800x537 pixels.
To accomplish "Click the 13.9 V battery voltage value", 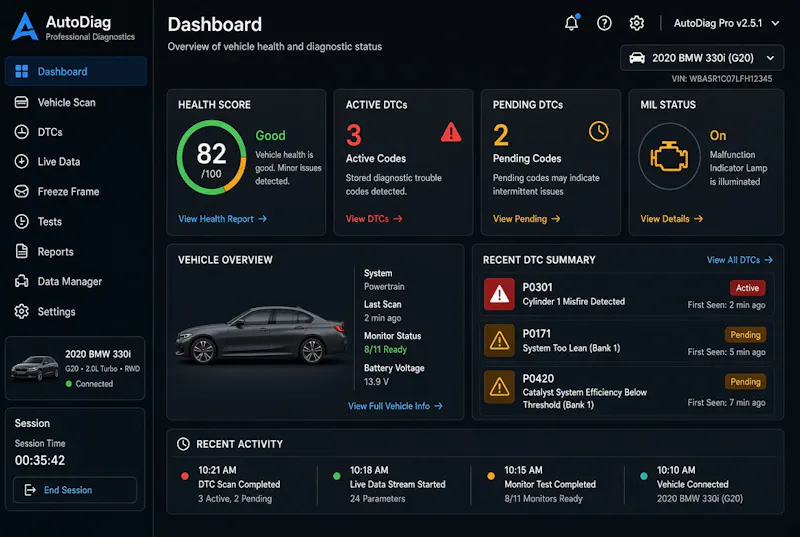I will point(376,381).
